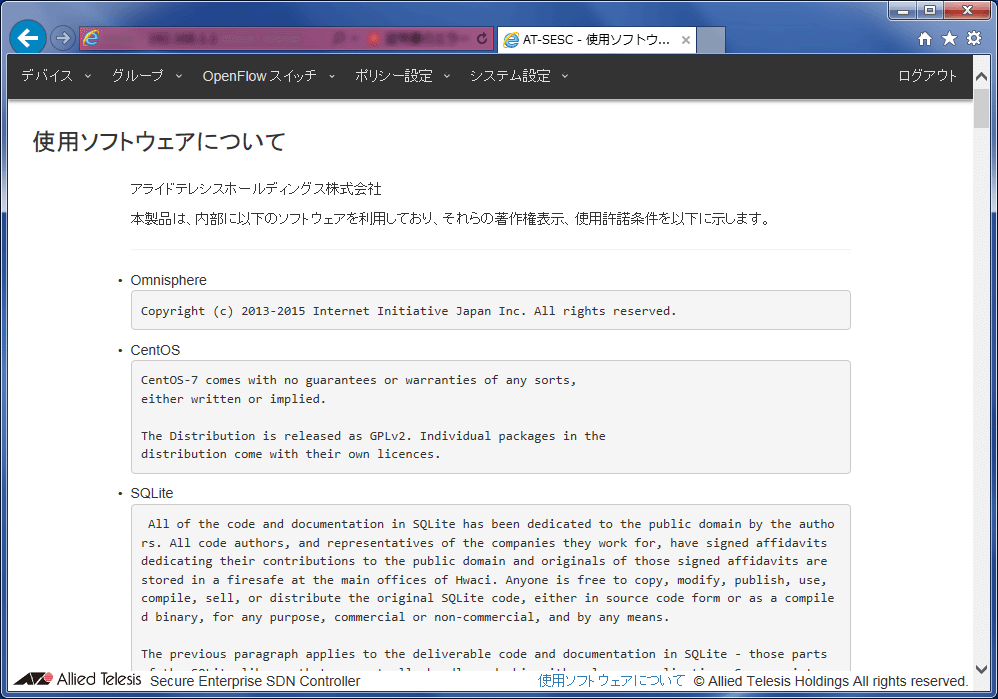This screenshot has height=699, width=998.
Task: Click the vertical scrollbar thumb
Action: pos(981,108)
